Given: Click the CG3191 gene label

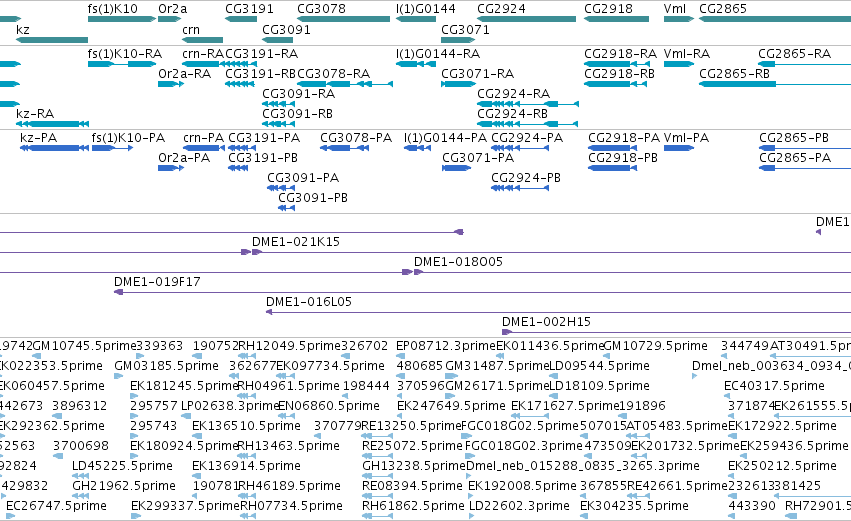Looking at the screenshot, I should (x=249, y=9).
